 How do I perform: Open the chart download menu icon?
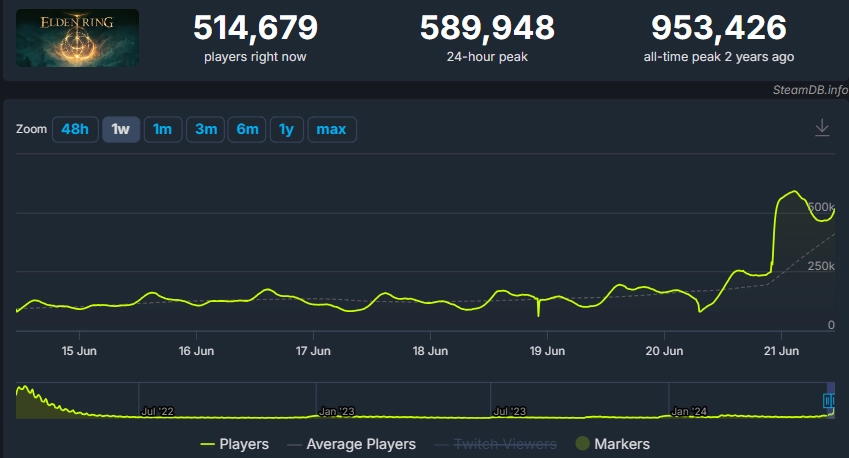tap(822, 128)
